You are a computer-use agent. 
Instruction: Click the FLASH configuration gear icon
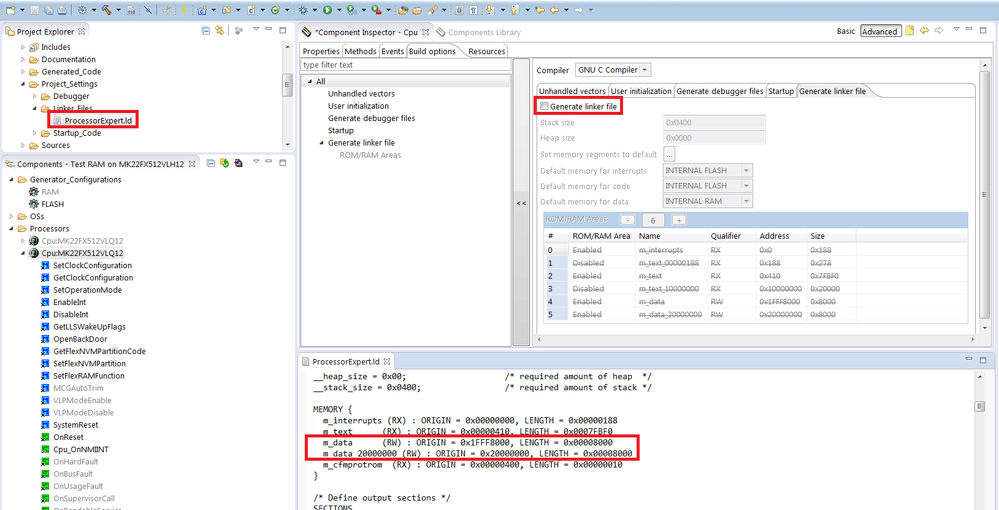tap(33, 204)
